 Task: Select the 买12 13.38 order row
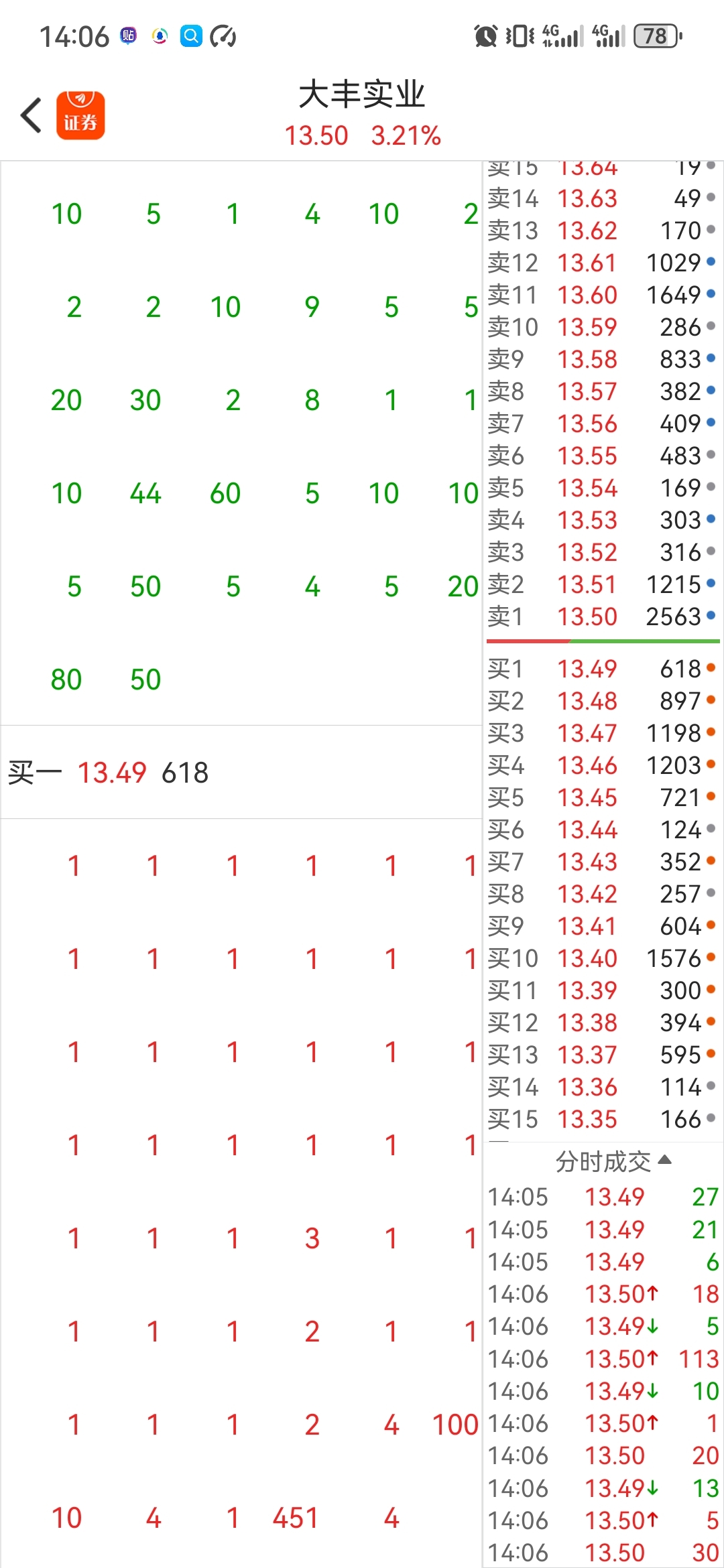click(602, 1023)
